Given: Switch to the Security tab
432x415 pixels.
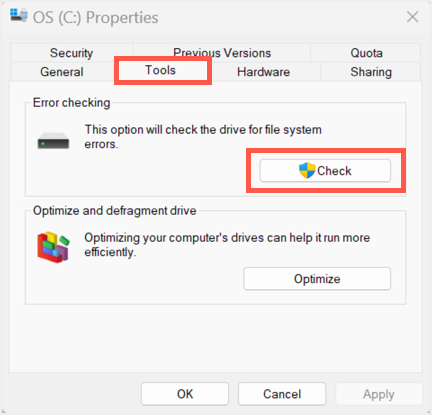Looking at the screenshot, I should 71,53.
